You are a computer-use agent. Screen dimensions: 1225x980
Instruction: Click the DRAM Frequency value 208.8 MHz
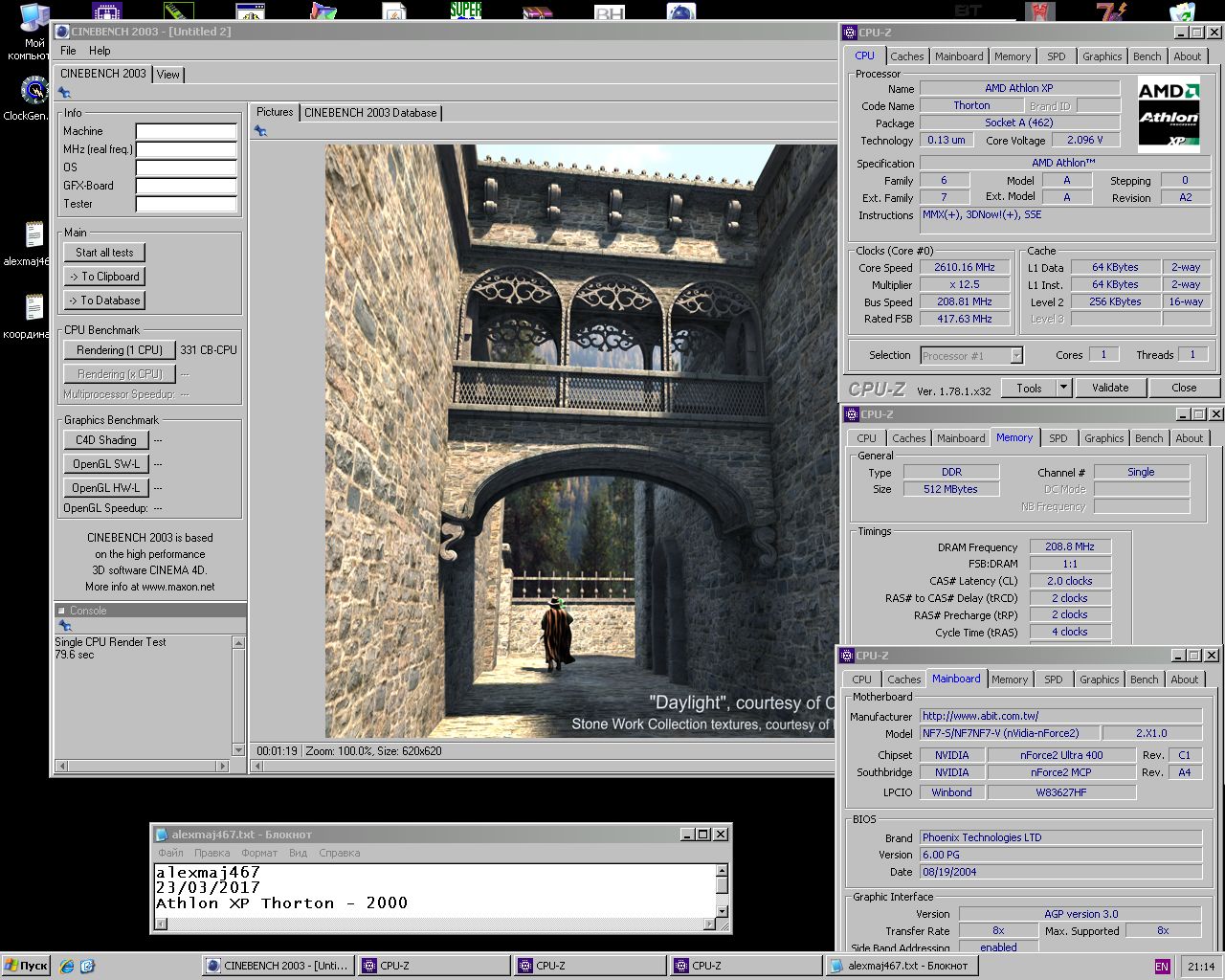1070,546
